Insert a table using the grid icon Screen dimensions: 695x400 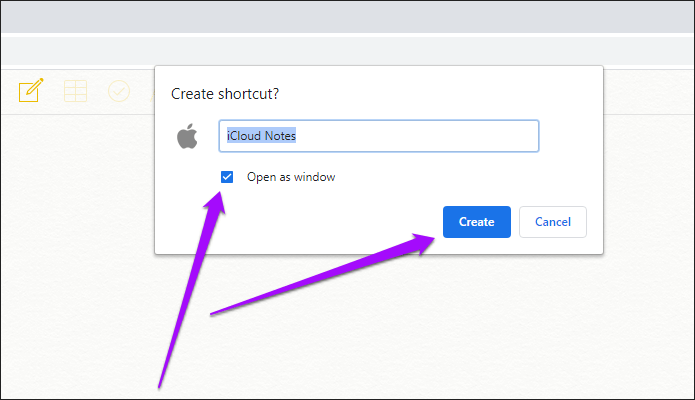[75, 91]
